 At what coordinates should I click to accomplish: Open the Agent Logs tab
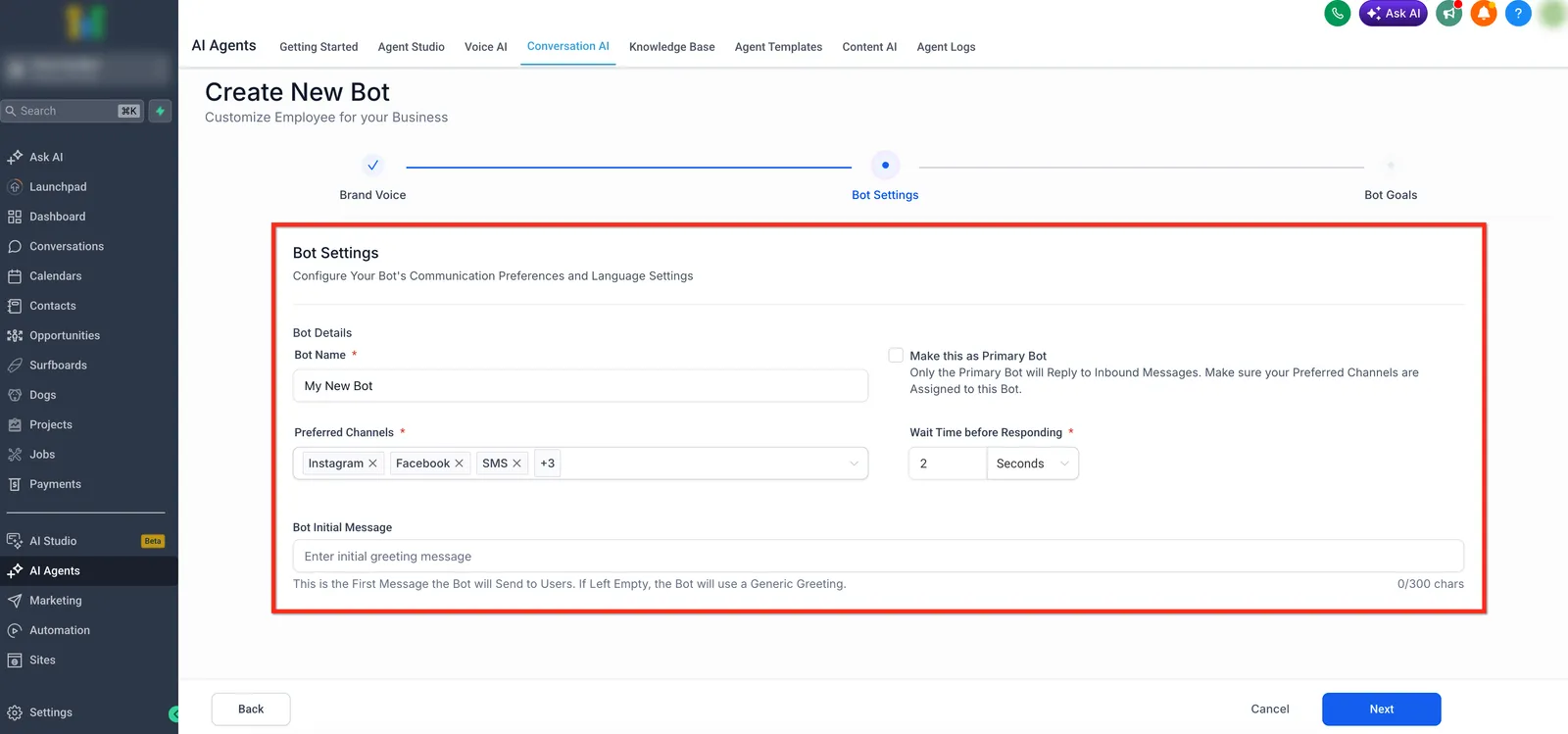(x=946, y=47)
